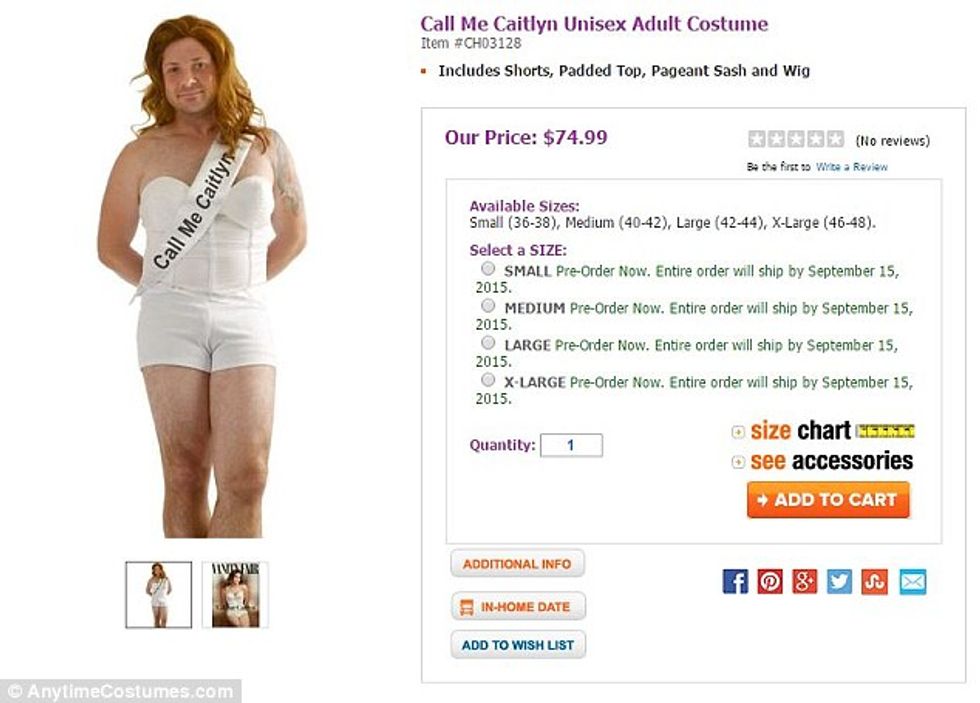Image resolution: width=980 pixels, height=703 pixels.
Task: Expand see accessories section
Action: pyautogui.click(x=830, y=461)
